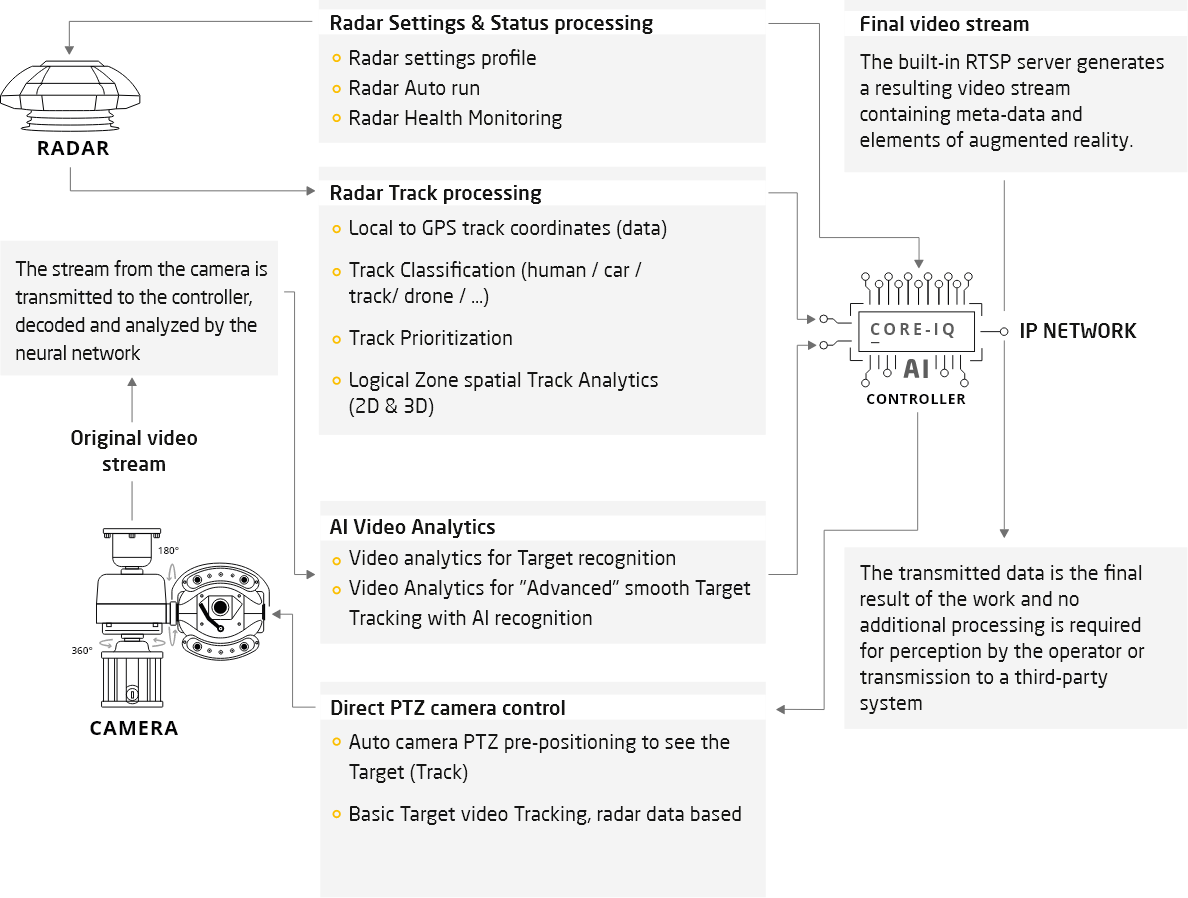Select the Radar Track processing heading

435,193
